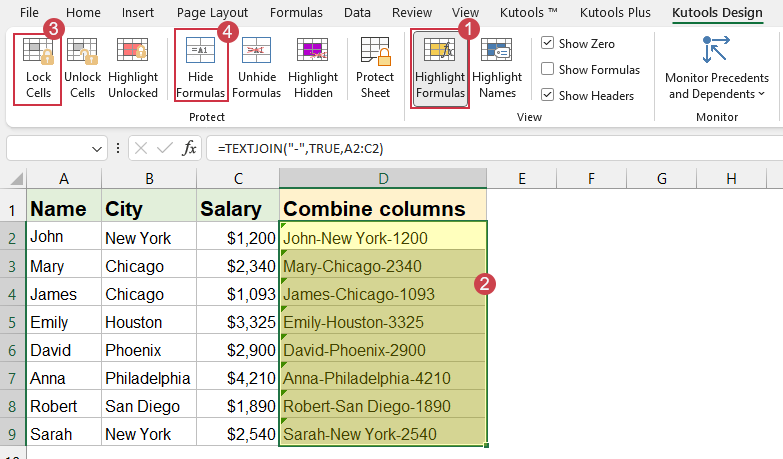This screenshot has height=459, width=783.
Task: Select column E header
Action: (522, 178)
